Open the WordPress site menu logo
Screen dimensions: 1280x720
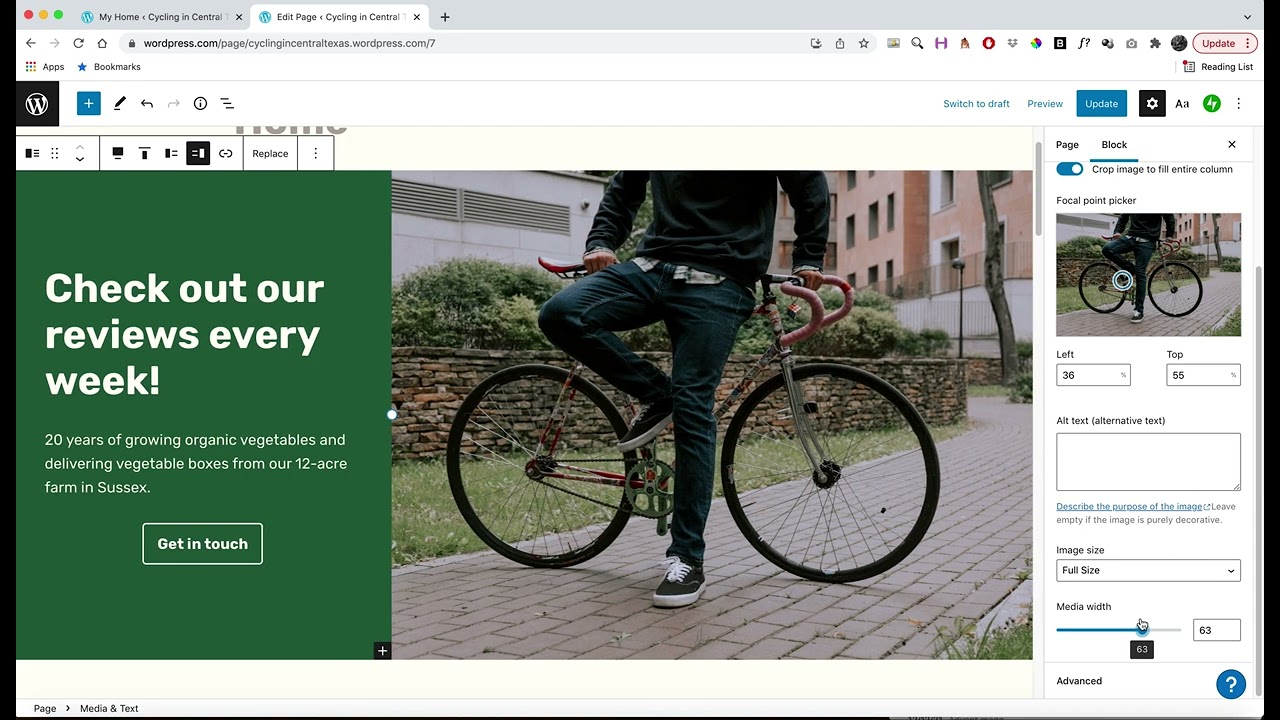tap(37, 104)
